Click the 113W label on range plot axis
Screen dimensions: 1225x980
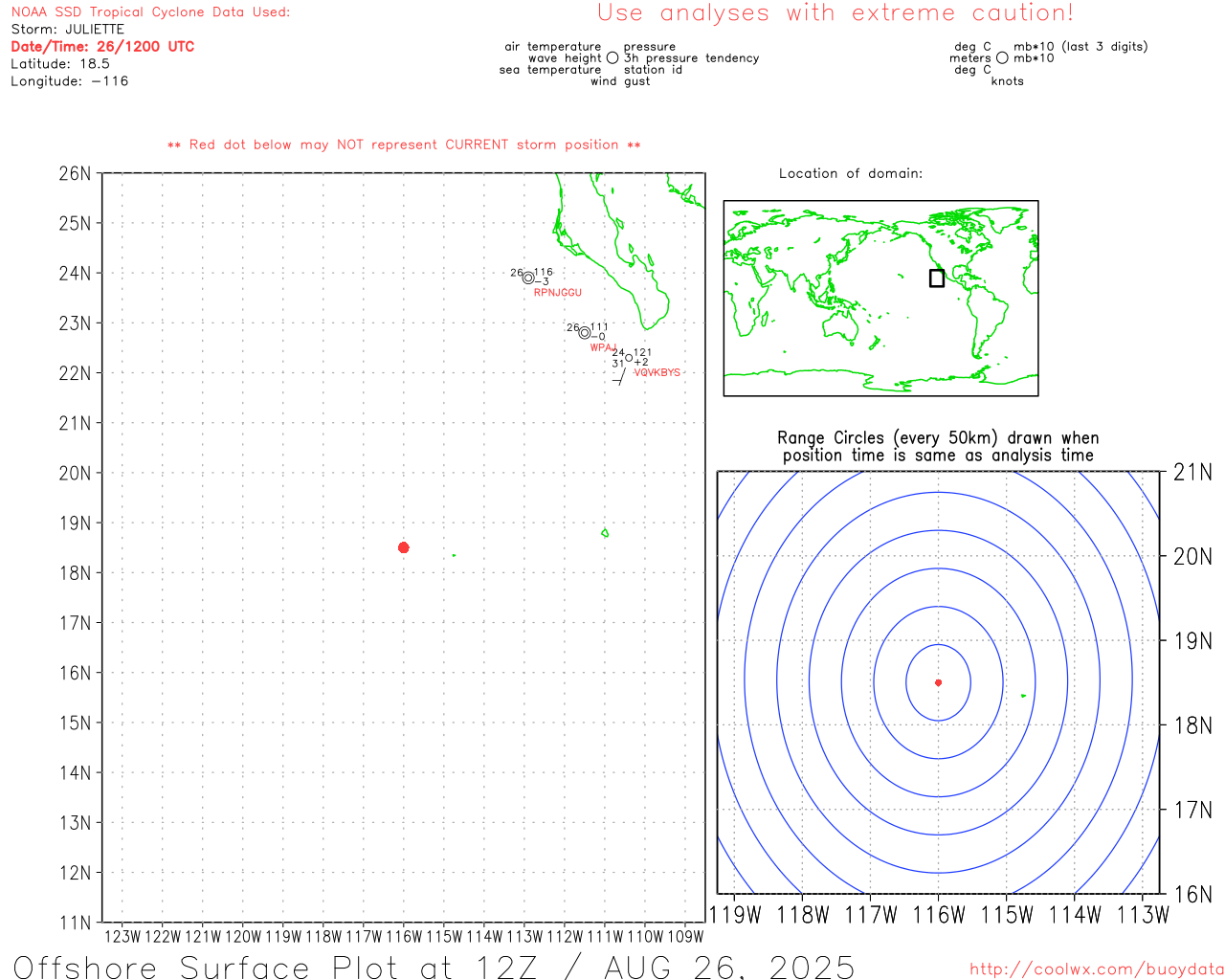click(x=1143, y=915)
